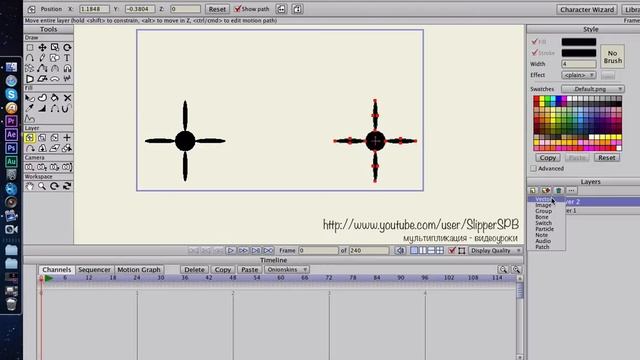Select the Zoom Workspace magnifier tool

pos(42,186)
